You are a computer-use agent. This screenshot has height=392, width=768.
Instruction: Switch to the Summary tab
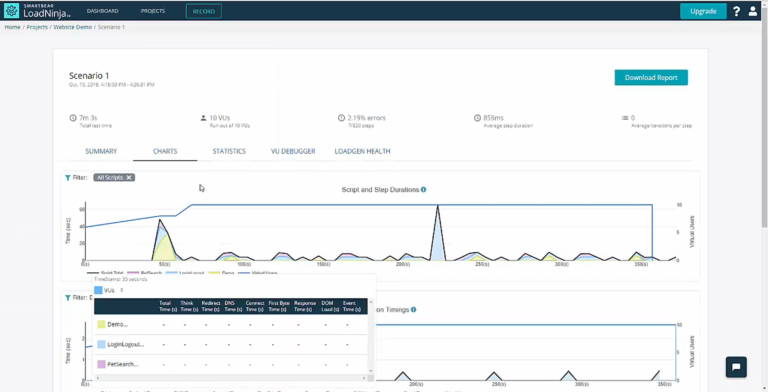point(101,151)
